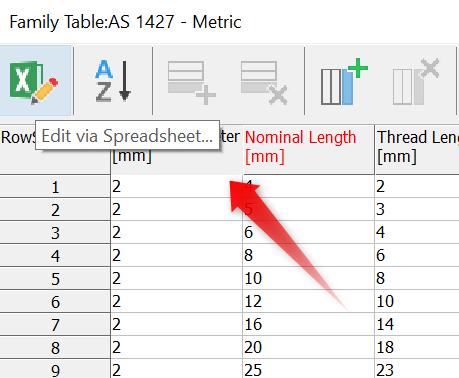
Task: Open Edit via Spreadsheet Excel icon
Action: pyautogui.click(x=35, y=81)
